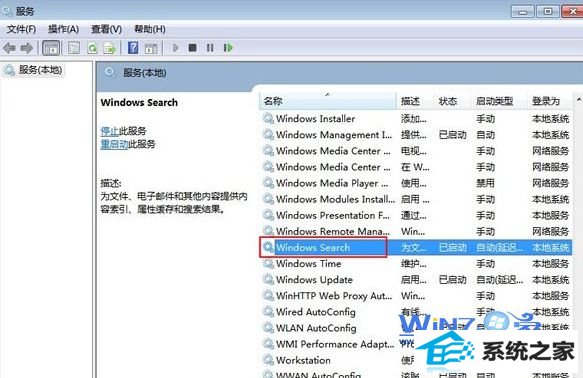This screenshot has width=583, height=378.
Task: Open the 帮助(H) menu
Action: pyautogui.click(x=150, y=29)
